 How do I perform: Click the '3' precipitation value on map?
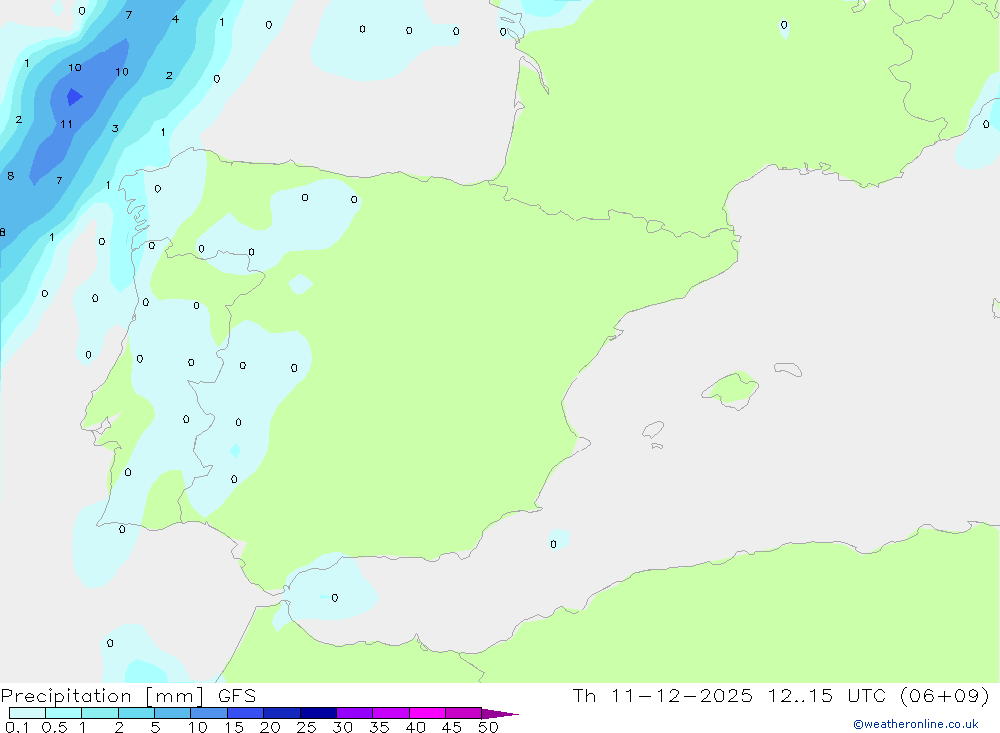tap(115, 128)
